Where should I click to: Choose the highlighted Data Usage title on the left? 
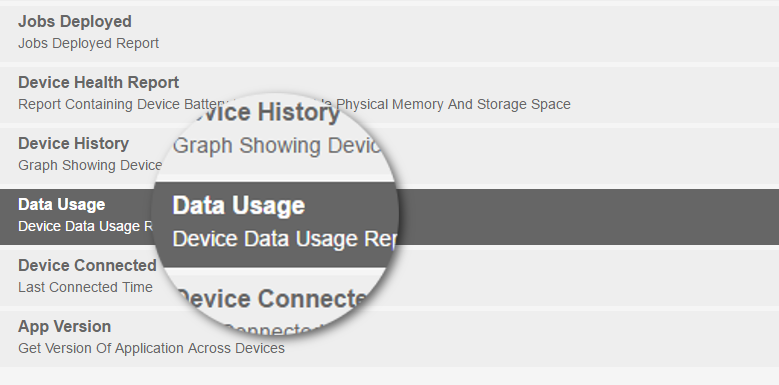coord(62,205)
